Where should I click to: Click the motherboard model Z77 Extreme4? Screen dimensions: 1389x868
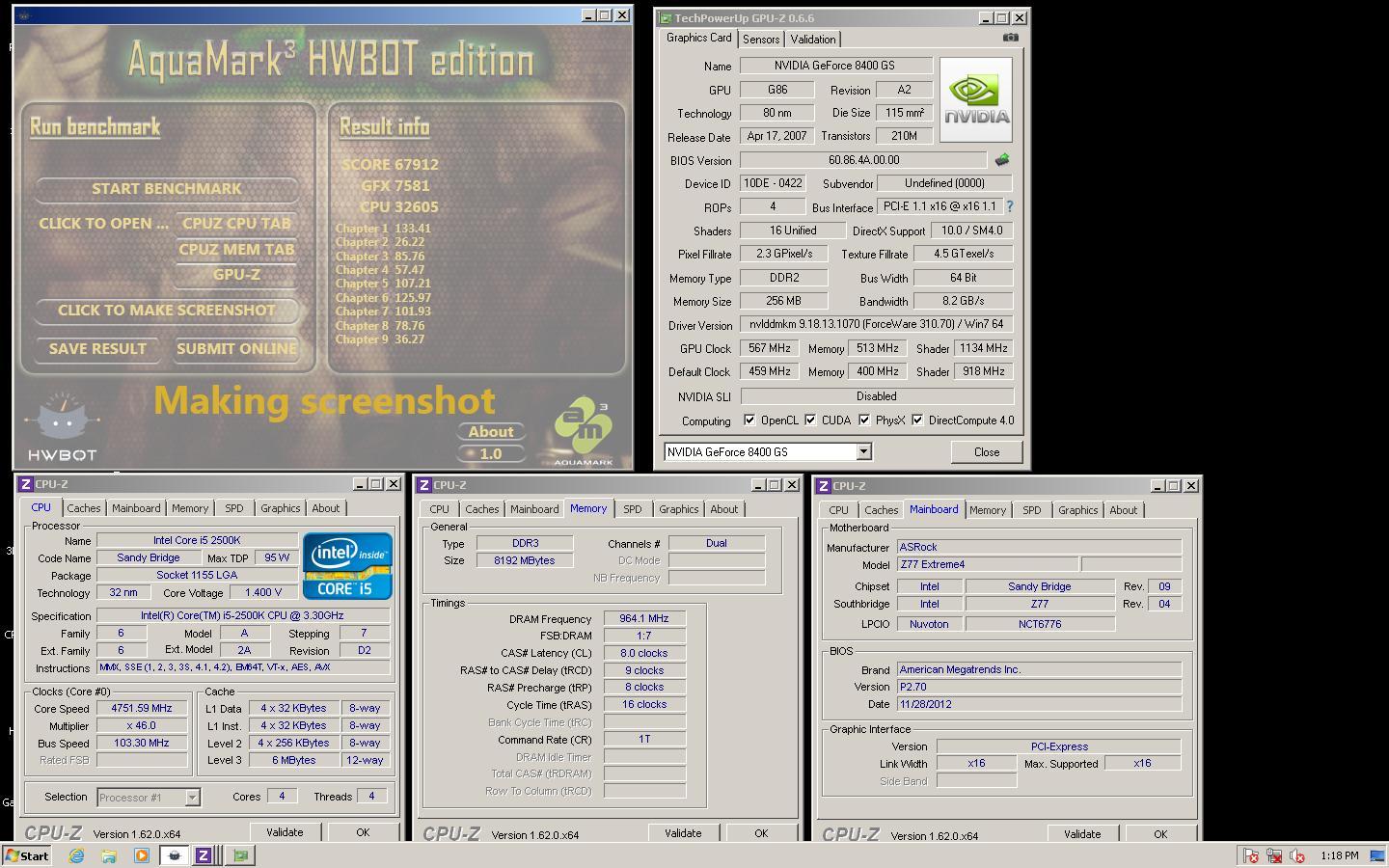988,564
